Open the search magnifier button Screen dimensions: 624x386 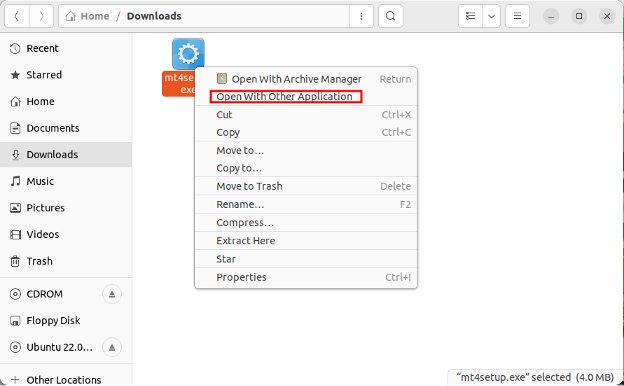point(391,16)
